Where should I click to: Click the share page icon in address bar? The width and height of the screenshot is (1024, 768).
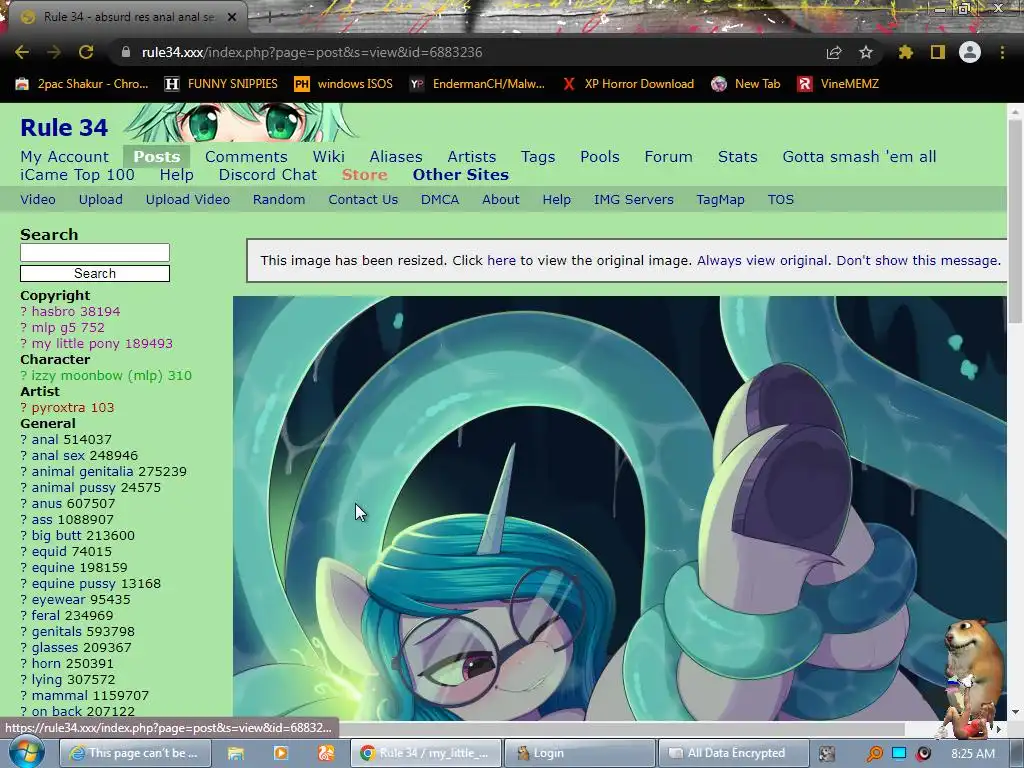pos(834,52)
